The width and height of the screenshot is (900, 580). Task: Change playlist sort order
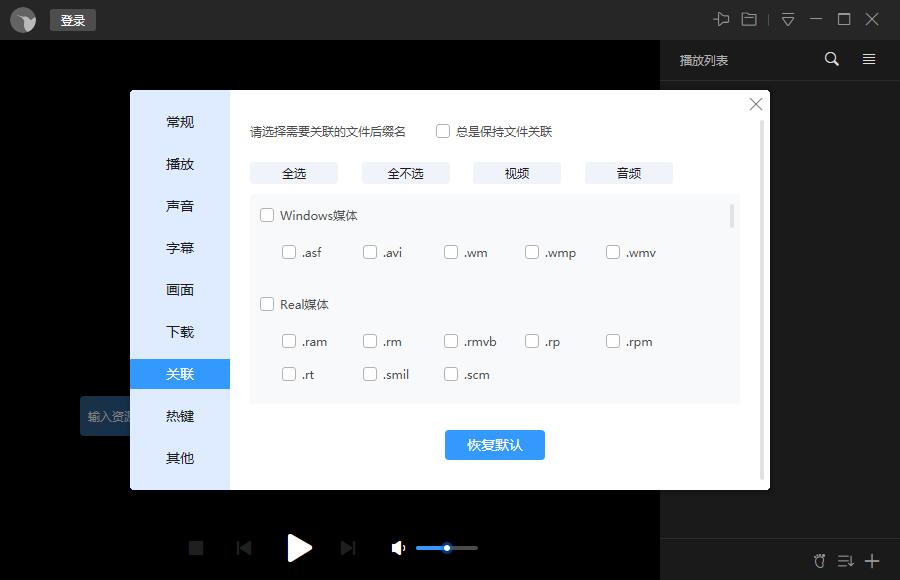coord(845,561)
